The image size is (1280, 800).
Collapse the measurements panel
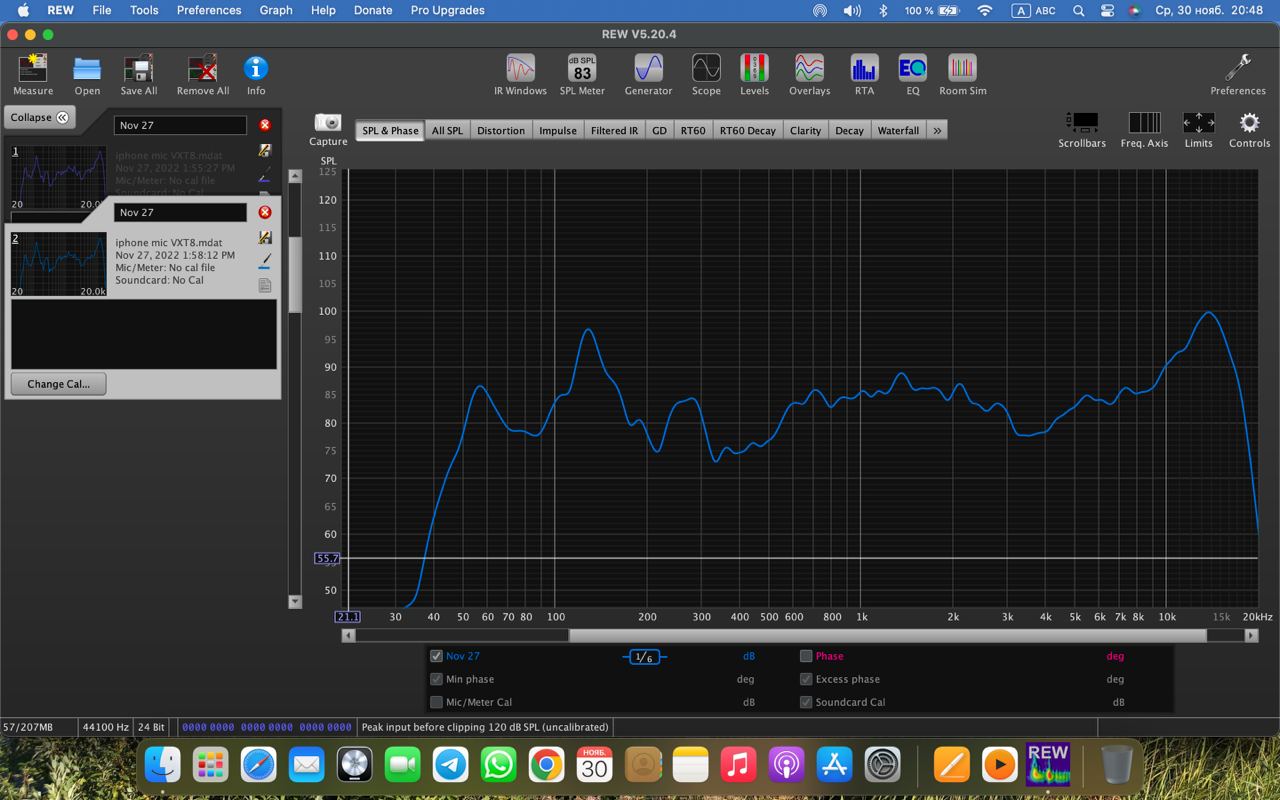click(40, 117)
